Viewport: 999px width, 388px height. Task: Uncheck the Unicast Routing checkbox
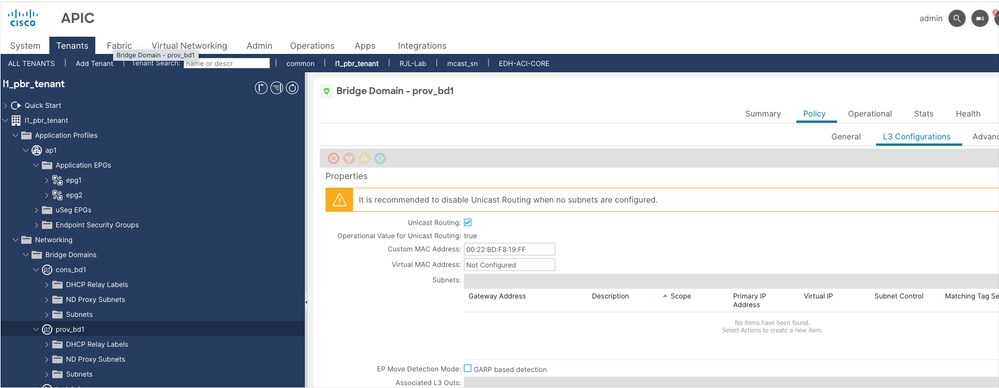(x=468, y=222)
